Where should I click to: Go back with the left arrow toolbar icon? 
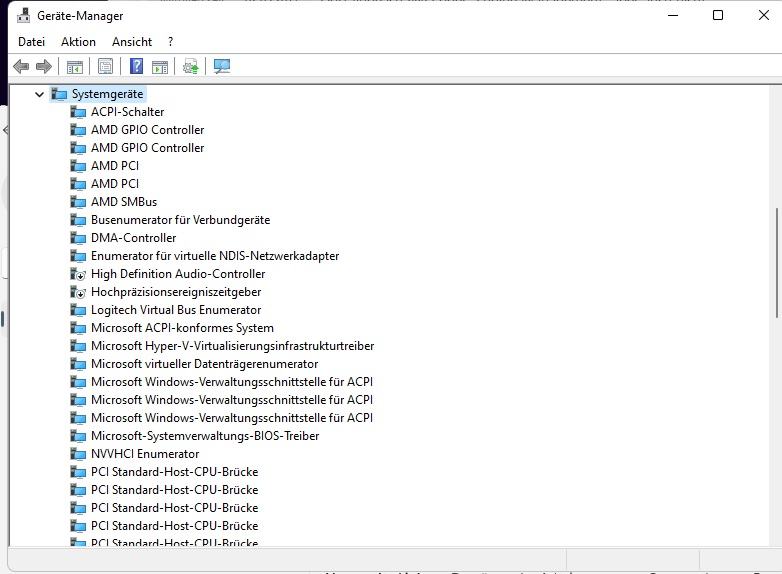pos(21,66)
